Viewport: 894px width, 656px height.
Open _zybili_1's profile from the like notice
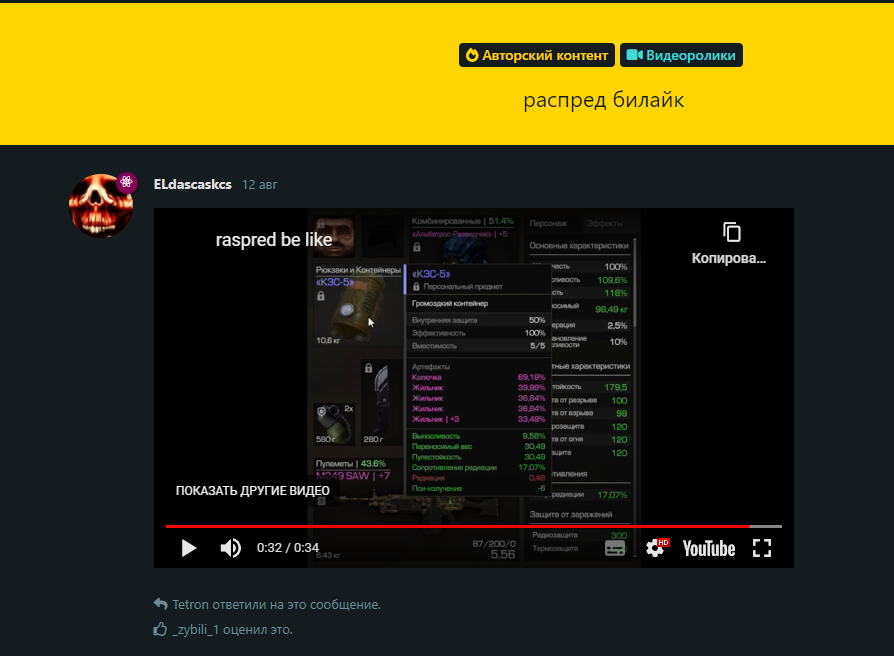[x=196, y=630]
